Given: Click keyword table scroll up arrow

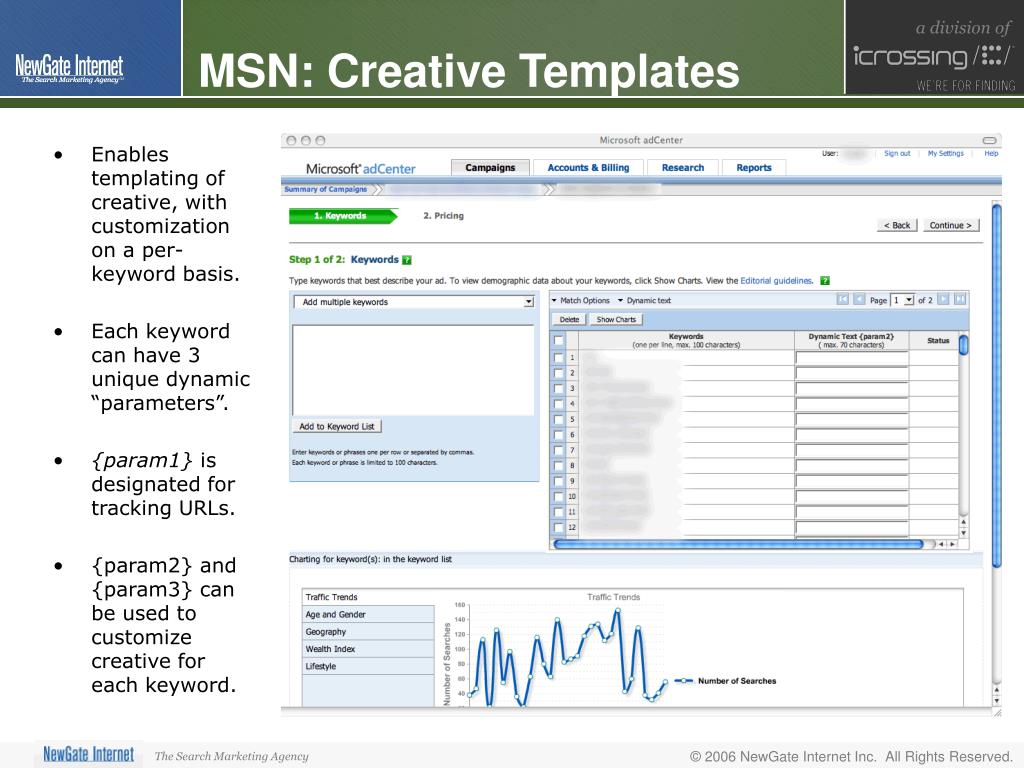Looking at the screenshot, I should pyautogui.click(x=963, y=522).
